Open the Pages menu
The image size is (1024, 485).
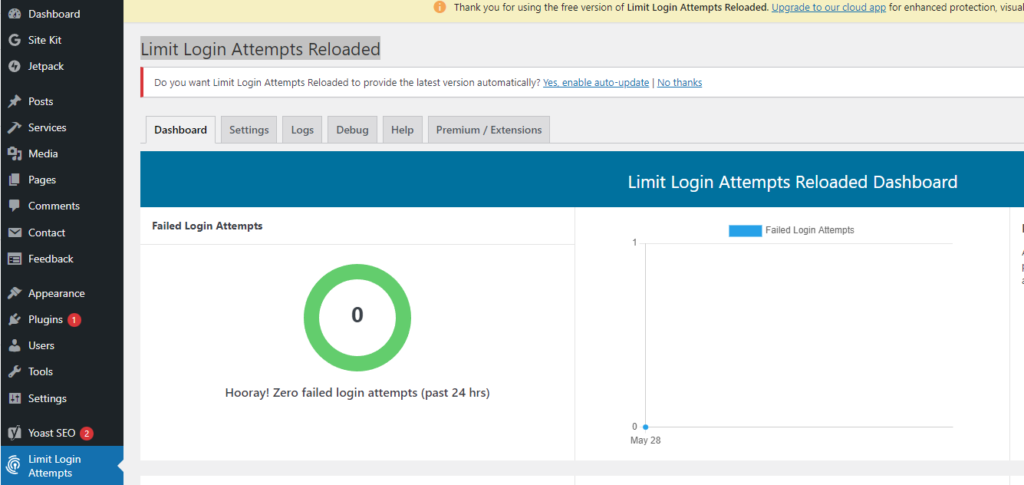click(42, 180)
